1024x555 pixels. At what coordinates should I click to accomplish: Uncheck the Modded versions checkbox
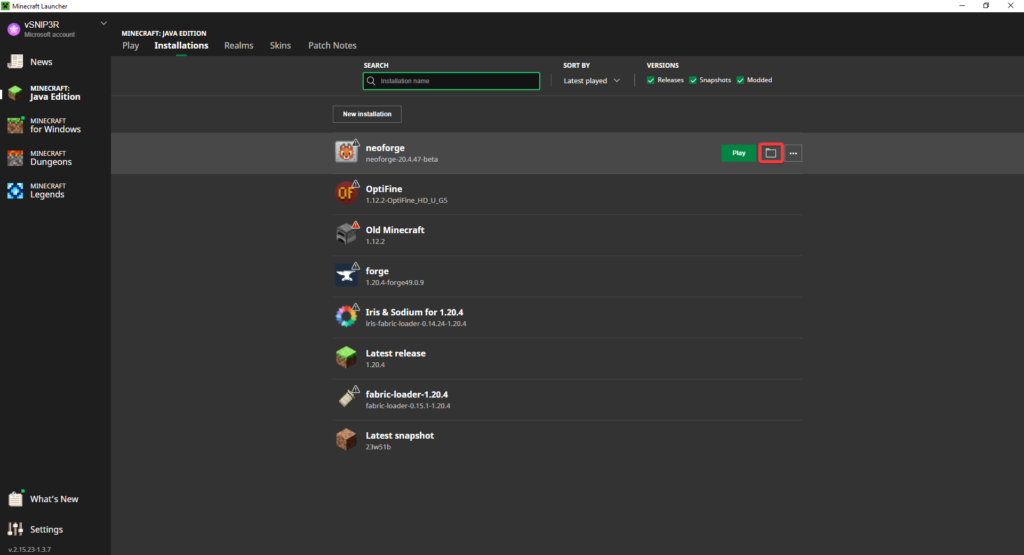click(x=740, y=80)
